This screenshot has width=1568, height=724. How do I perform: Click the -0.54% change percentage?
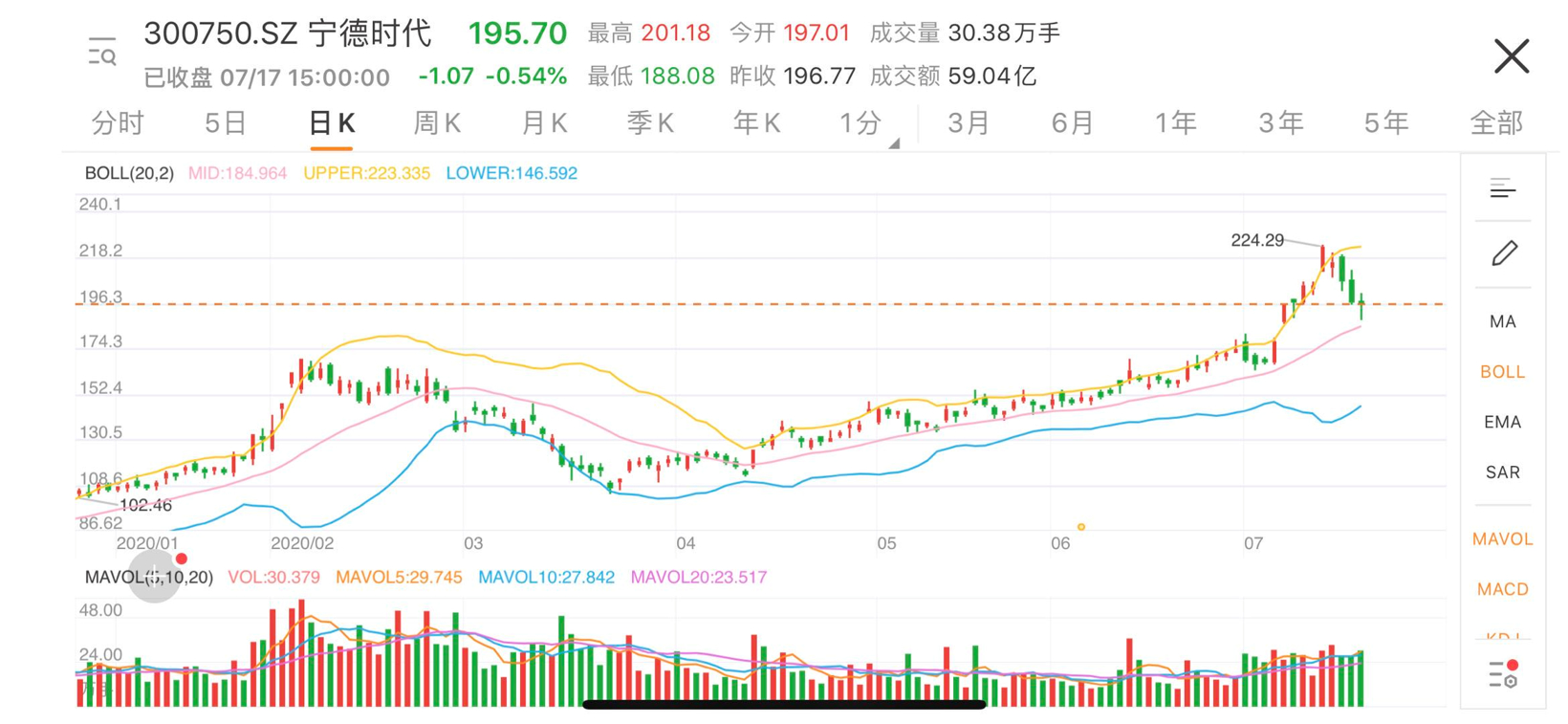526,76
